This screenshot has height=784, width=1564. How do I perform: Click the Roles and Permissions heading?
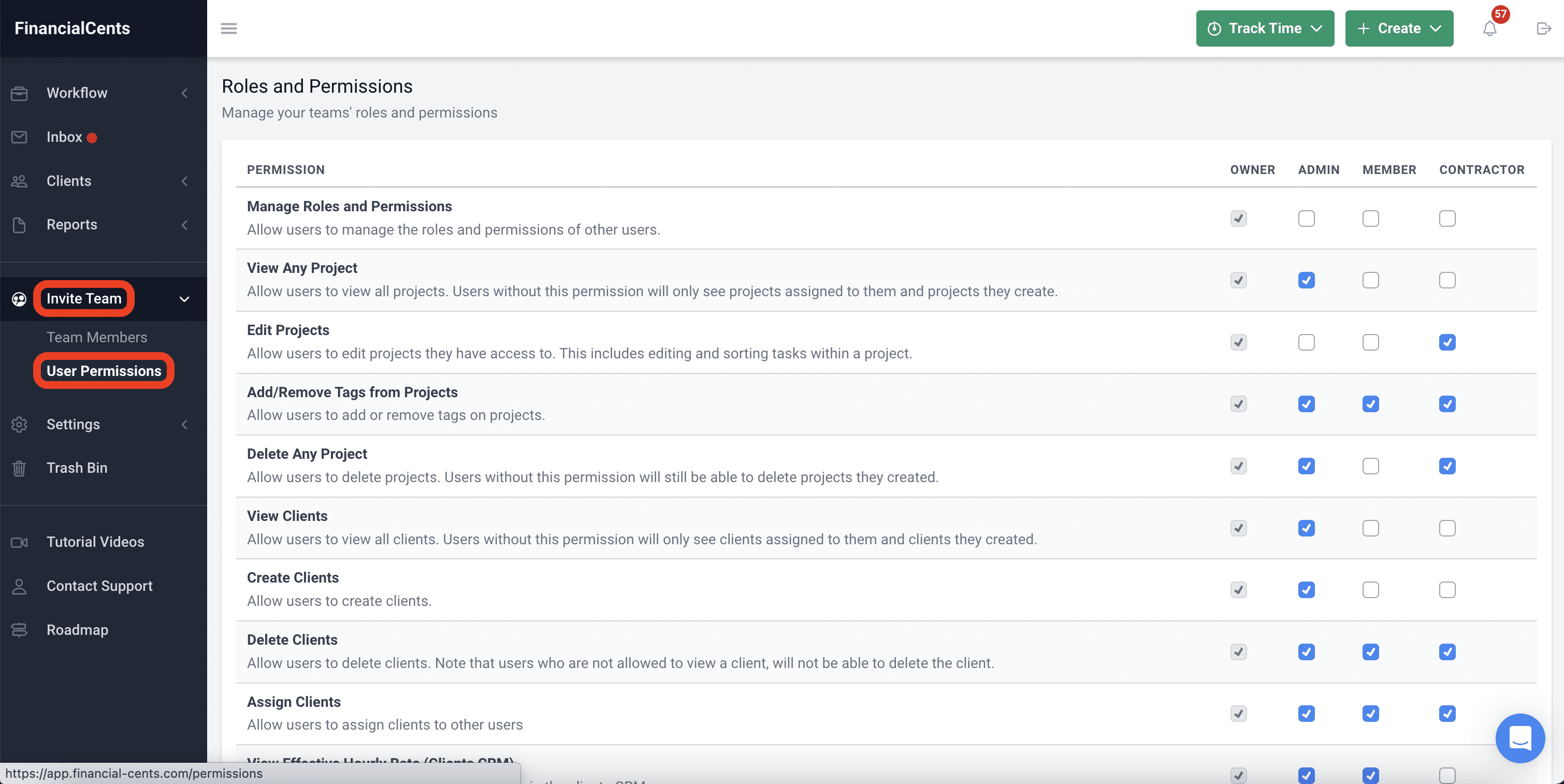coord(317,86)
